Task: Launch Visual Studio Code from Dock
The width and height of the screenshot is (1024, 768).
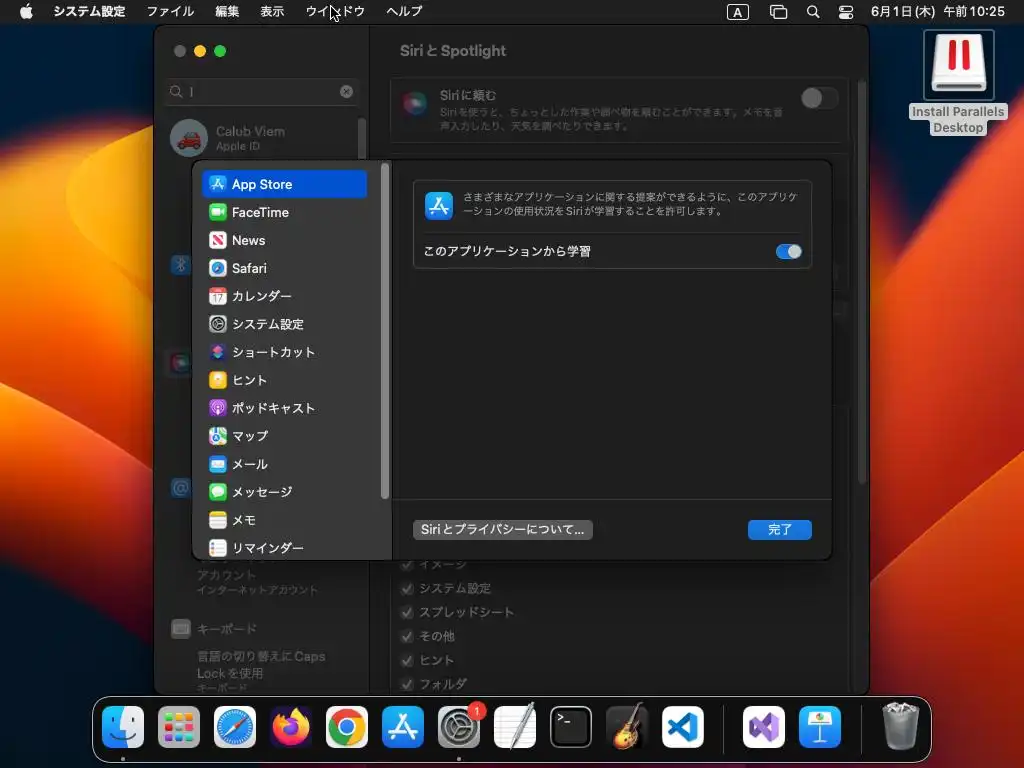Action: [683, 727]
